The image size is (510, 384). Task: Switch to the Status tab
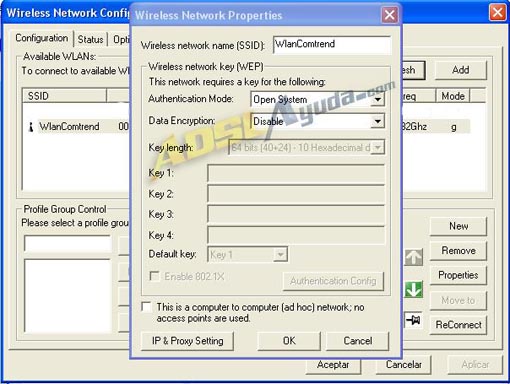90,39
